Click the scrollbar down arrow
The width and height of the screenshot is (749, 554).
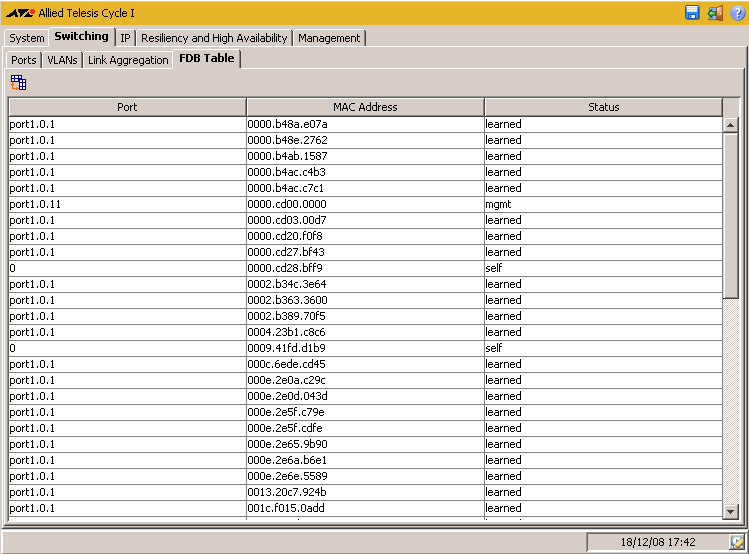point(731,511)
